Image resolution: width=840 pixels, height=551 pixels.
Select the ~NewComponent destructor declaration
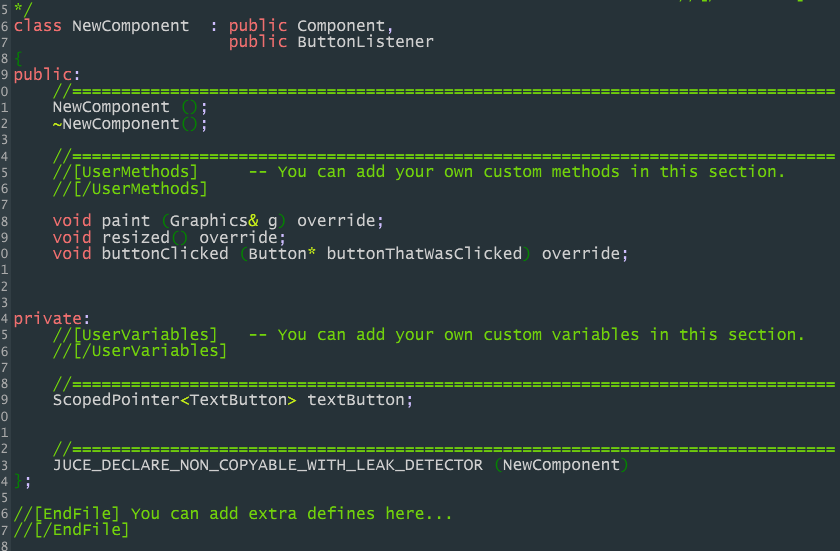tap(116, 124)
